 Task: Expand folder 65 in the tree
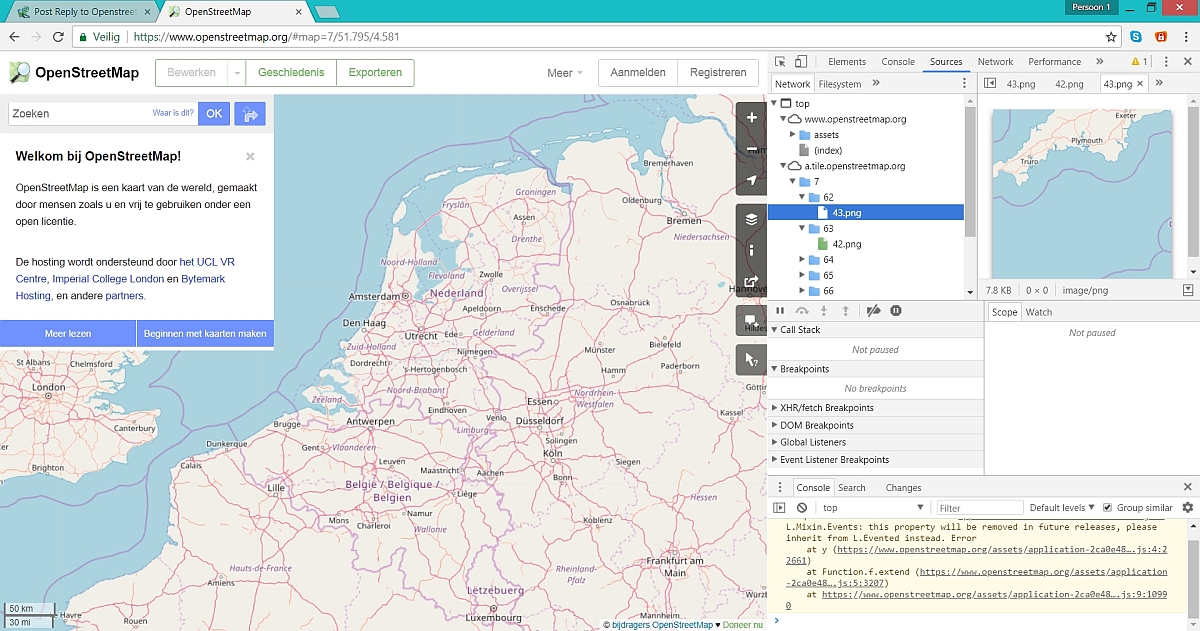click(x=802, y=275)
